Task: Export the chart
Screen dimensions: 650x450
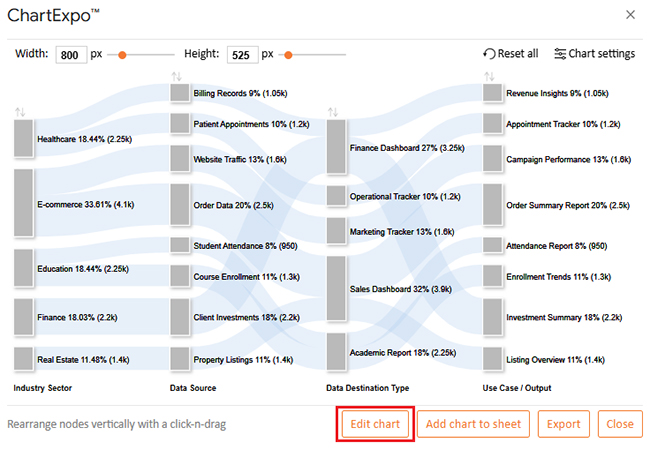Action: coord(564,424)
